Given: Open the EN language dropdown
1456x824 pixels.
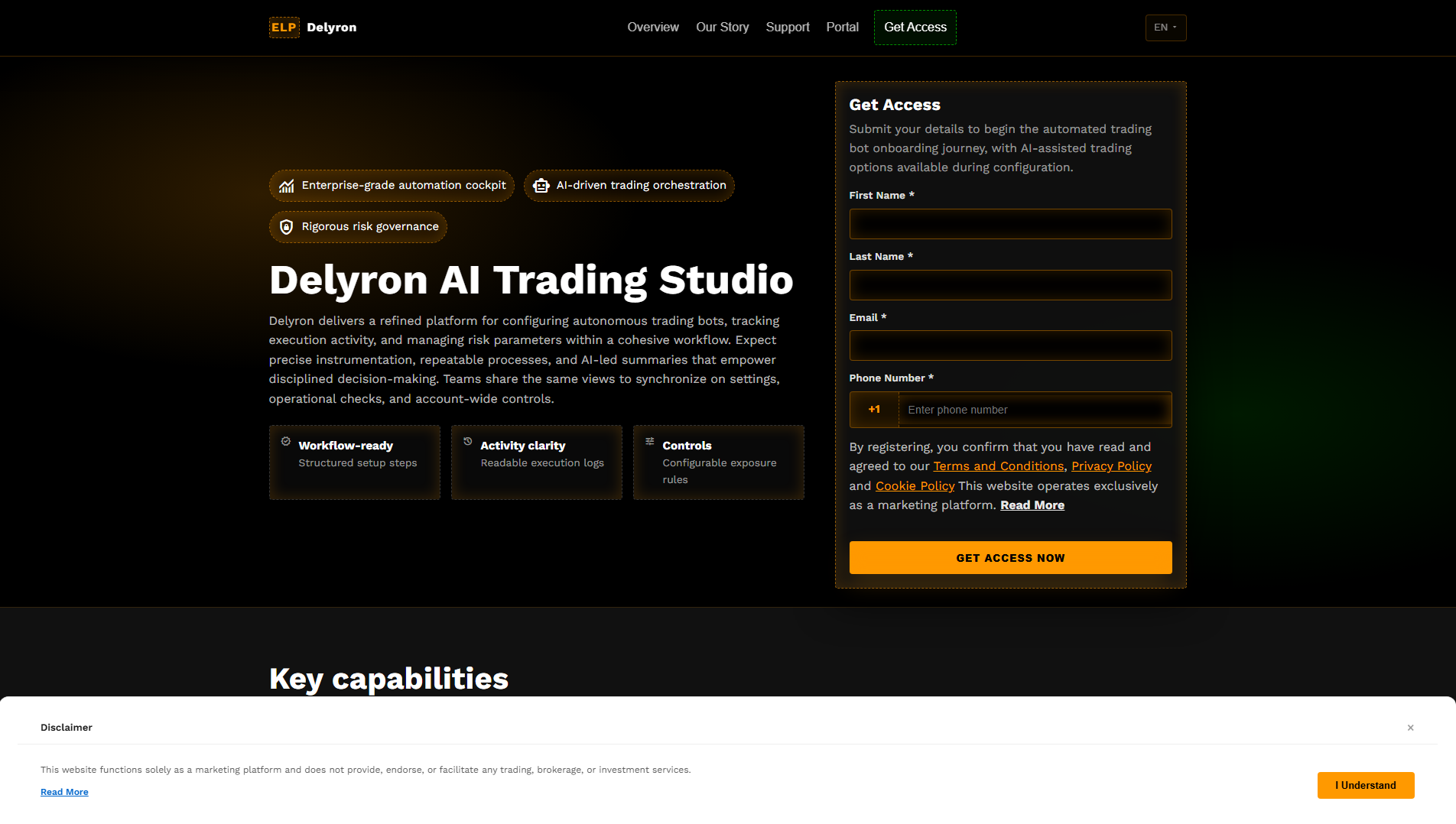Looking at the screenshot, I should (1165, 28).
